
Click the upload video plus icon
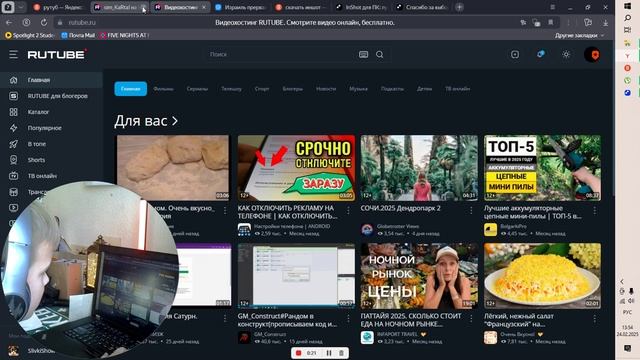515,54
